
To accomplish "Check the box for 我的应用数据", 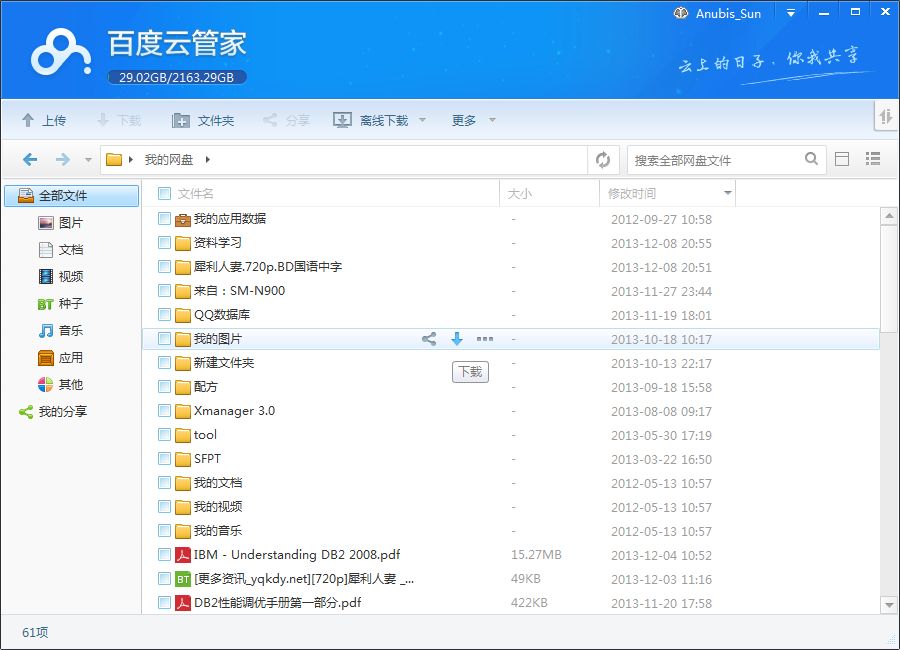I will point(164,219).
